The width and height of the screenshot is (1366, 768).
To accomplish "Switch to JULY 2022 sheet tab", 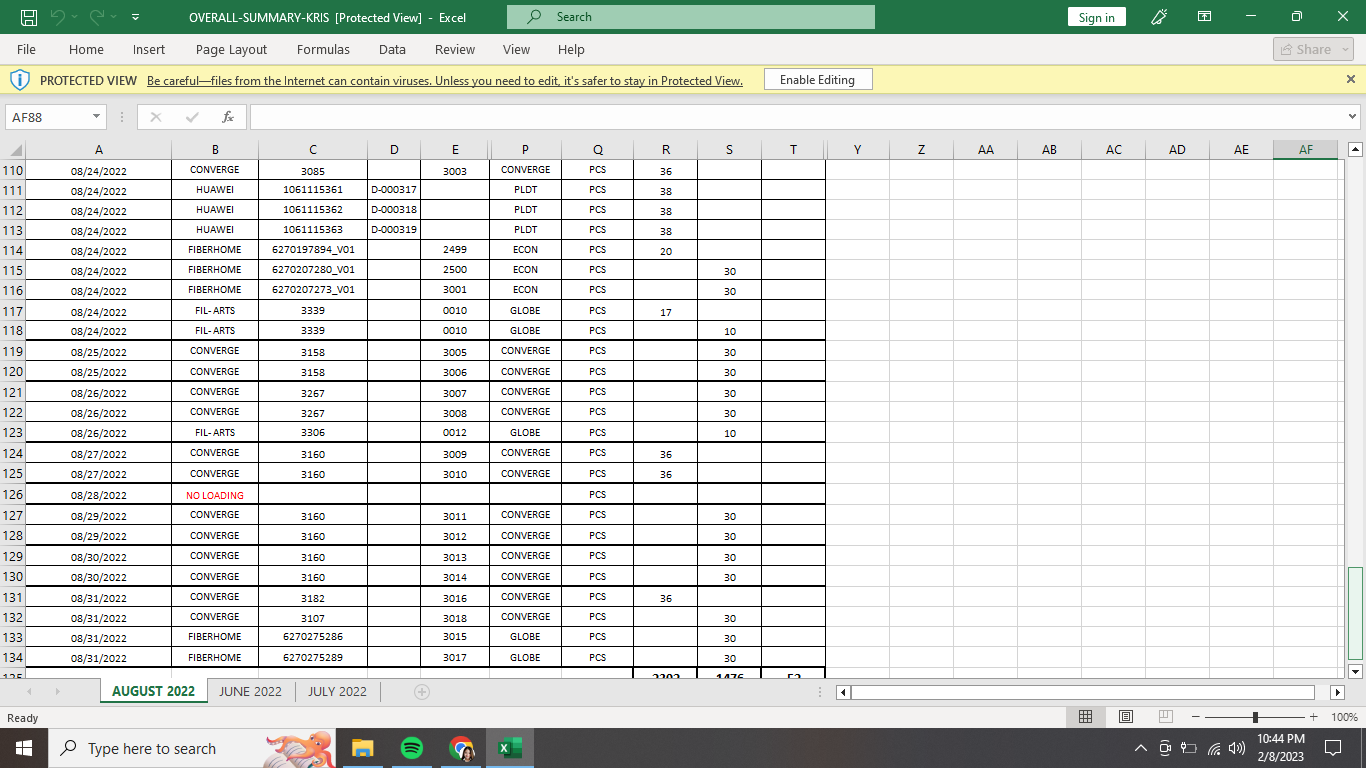I will click(337, 691).
